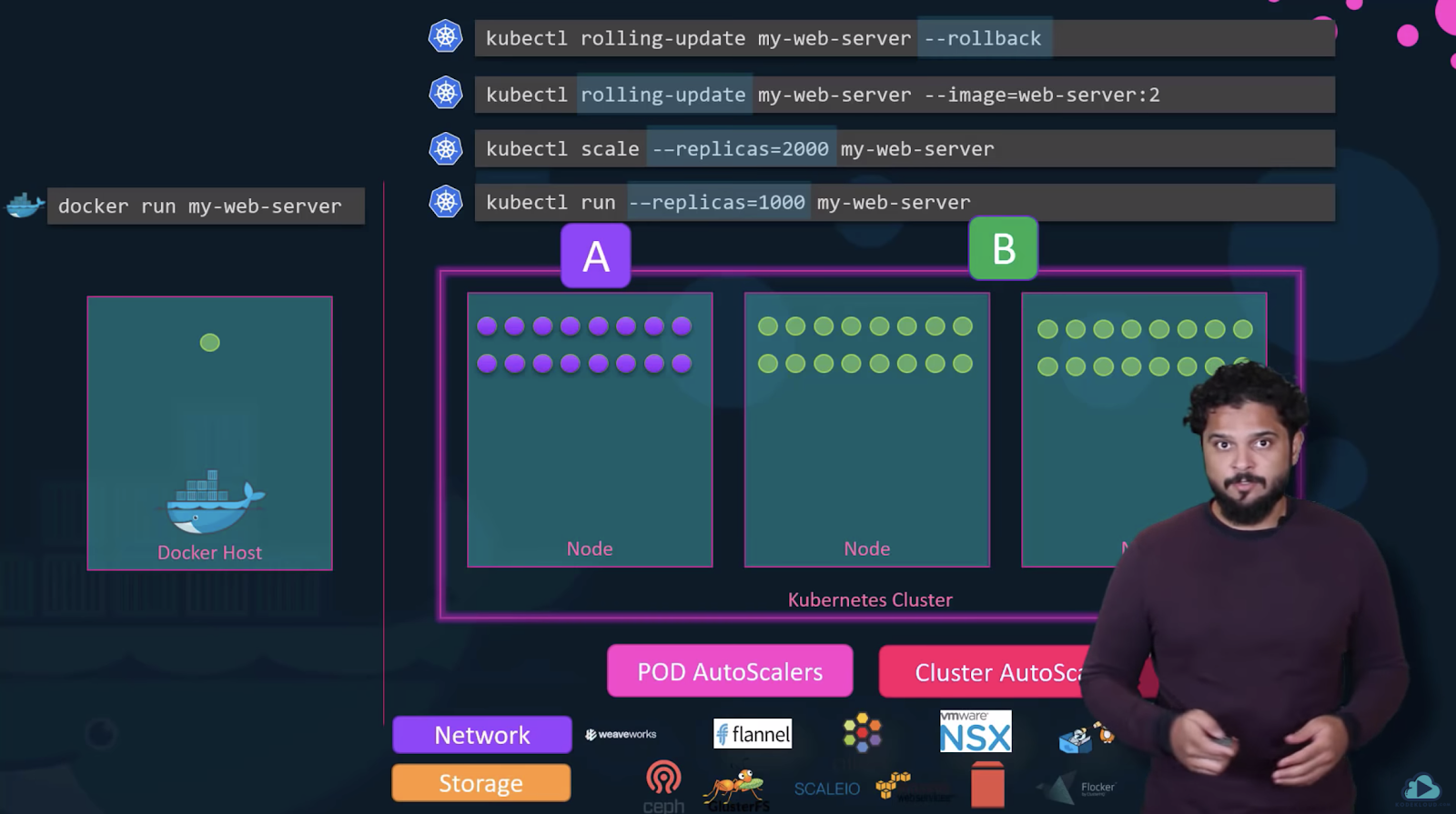Viewport: 1456px width, 814px height.
Task: Click the Flocker logo
Action: 1076,789
